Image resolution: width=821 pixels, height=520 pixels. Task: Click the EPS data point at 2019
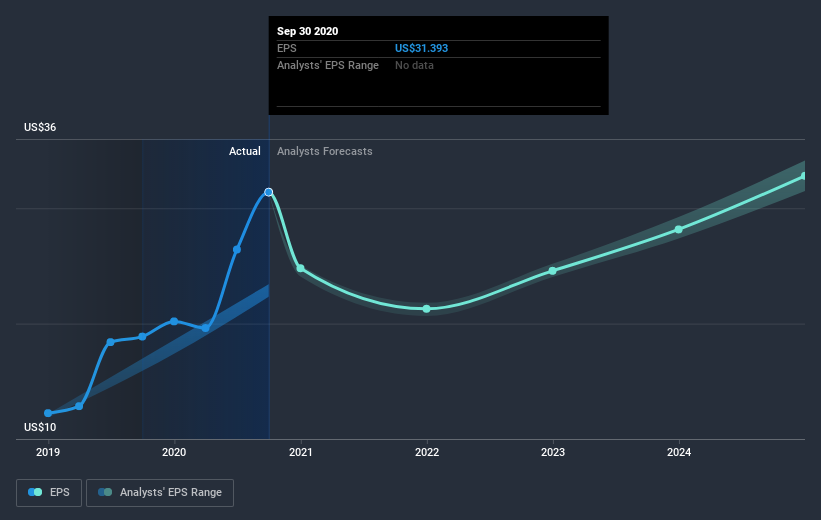48,413
